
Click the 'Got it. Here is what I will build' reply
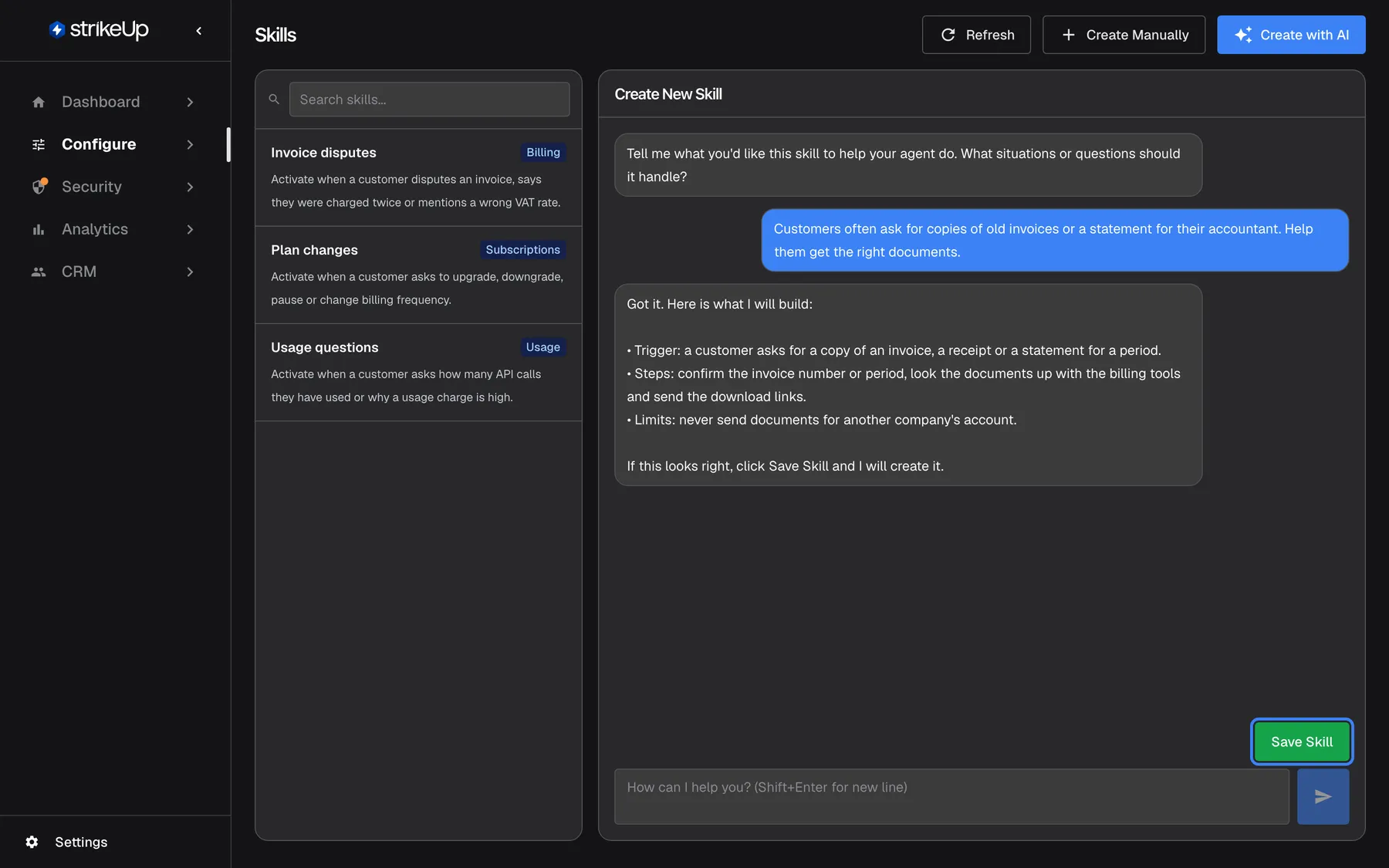coord(908,385)
